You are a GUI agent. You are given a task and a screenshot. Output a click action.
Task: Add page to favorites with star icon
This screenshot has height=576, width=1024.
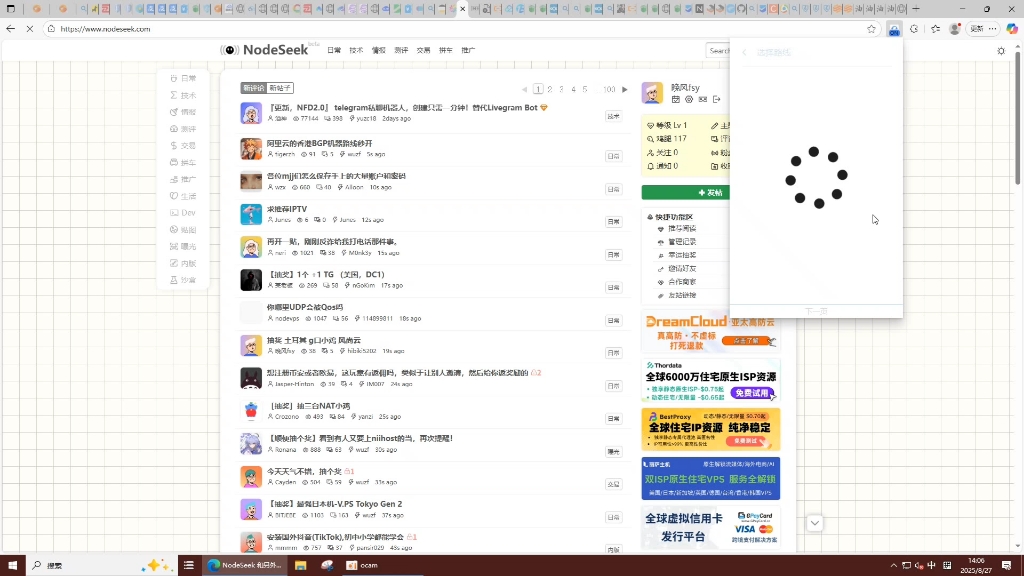871,29
